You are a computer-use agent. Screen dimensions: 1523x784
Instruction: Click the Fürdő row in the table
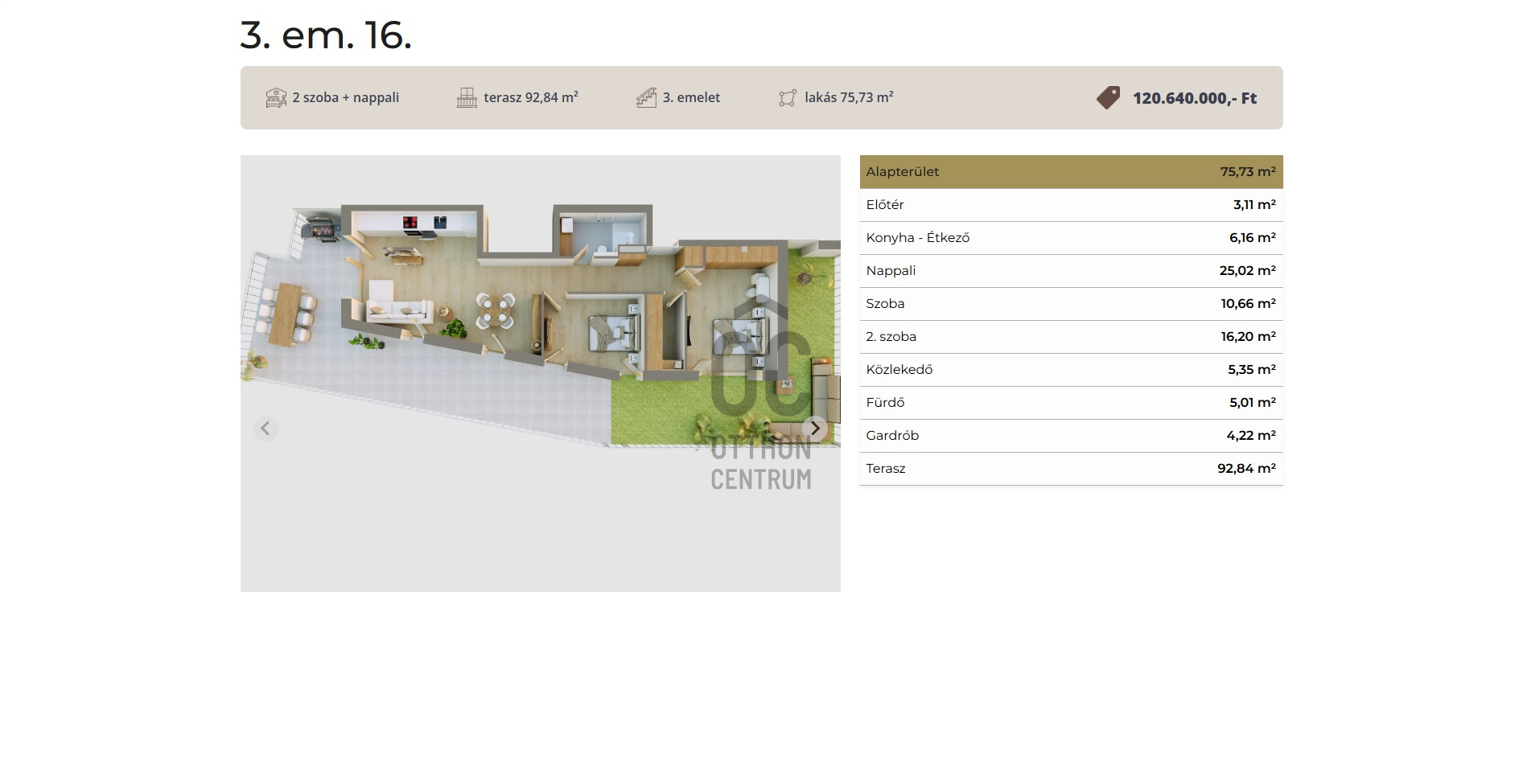(x=1070, y=403)
